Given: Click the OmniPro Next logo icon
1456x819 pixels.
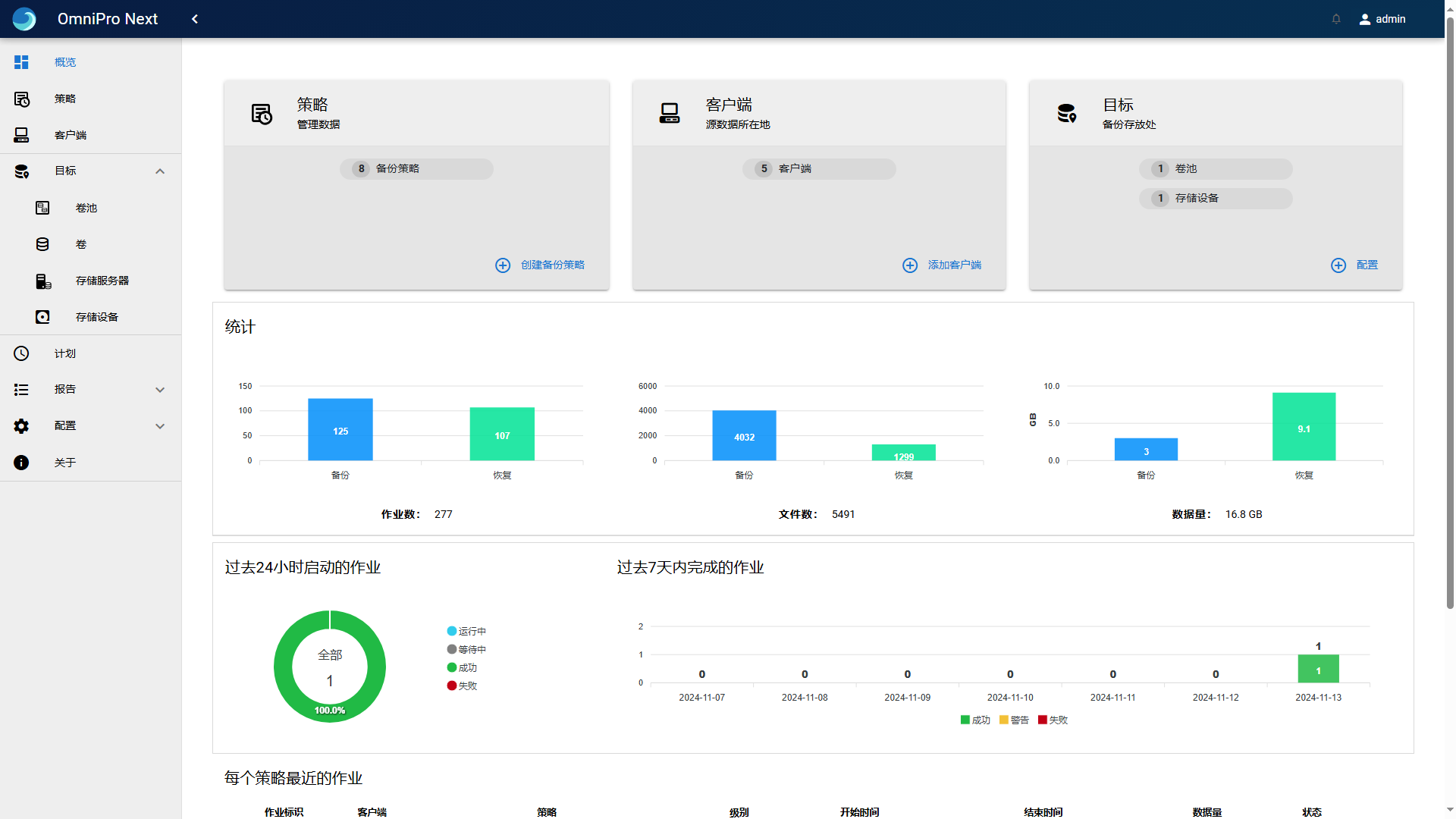Looking at the screenshot, I should tap(24, 19).
